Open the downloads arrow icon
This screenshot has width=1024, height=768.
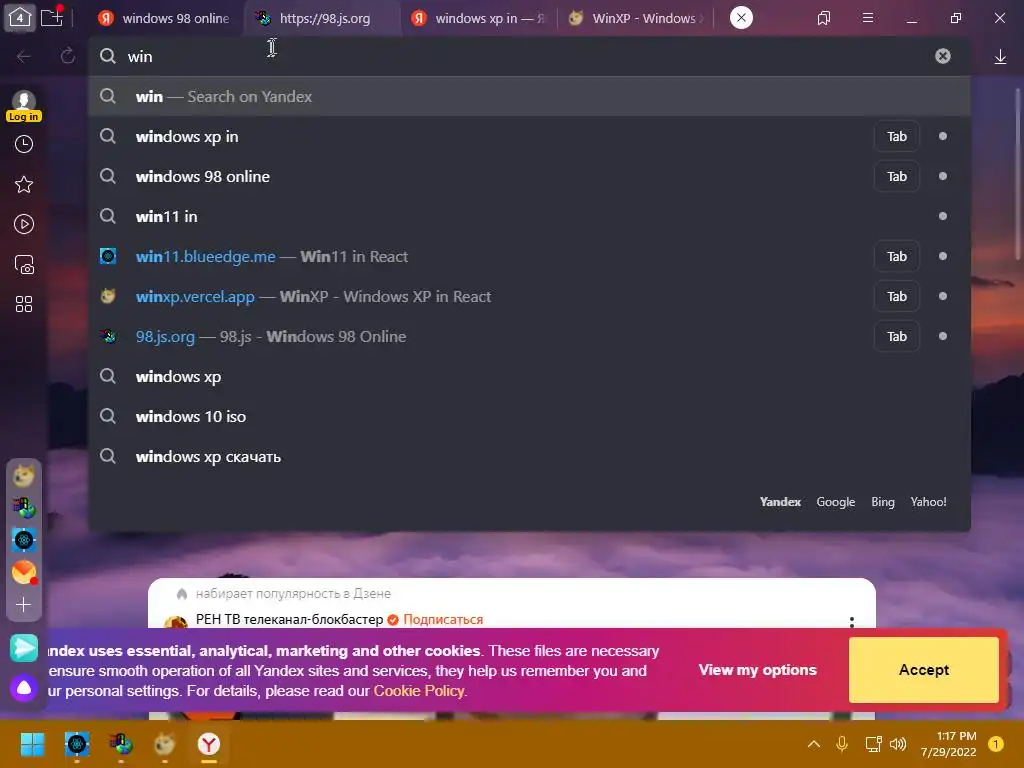click(1000, 57)
